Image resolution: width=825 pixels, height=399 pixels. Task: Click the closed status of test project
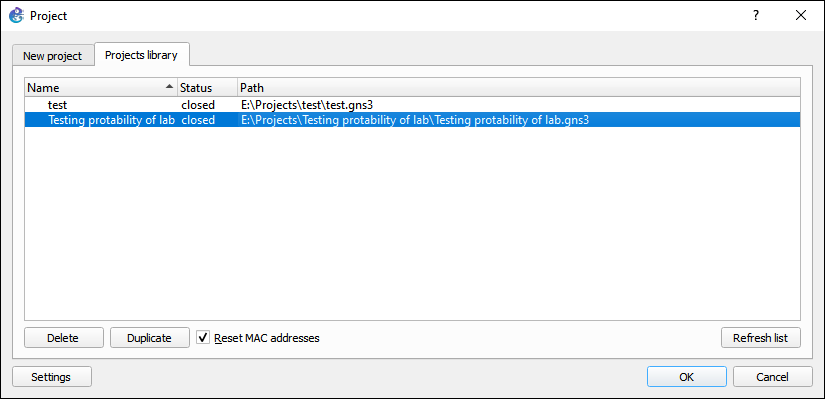point(198,105)
